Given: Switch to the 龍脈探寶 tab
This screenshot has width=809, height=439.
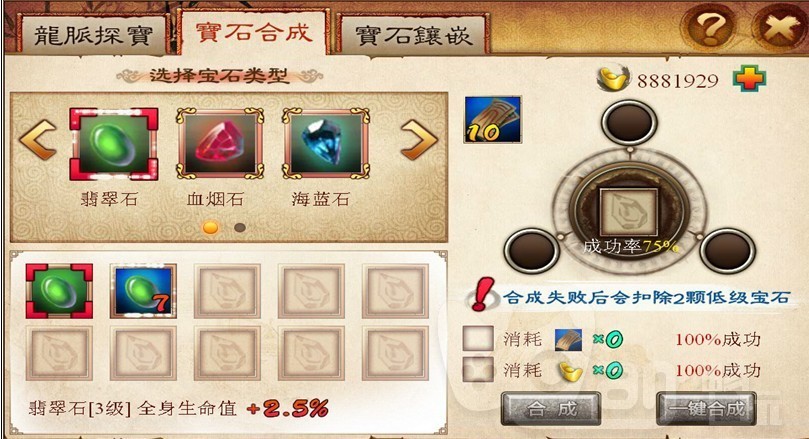Looking at the screenshot, I should [93, 35].
